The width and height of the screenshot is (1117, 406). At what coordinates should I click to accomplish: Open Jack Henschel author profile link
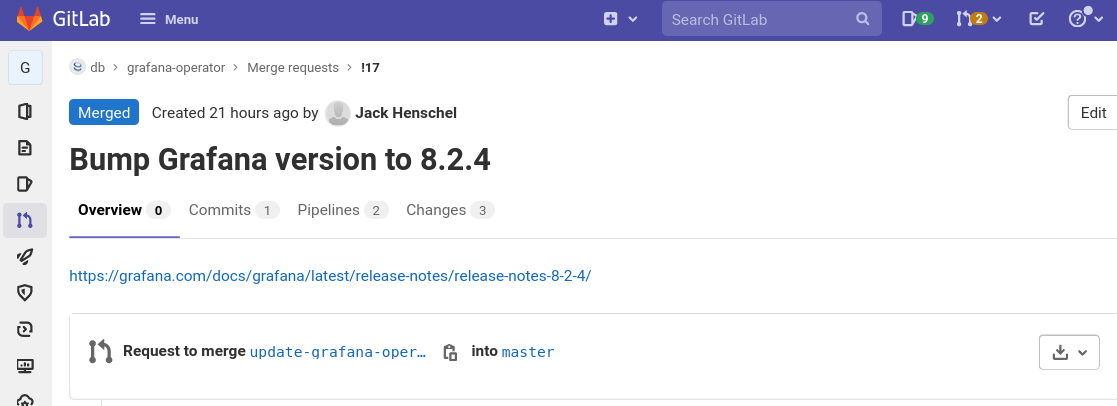406,113
